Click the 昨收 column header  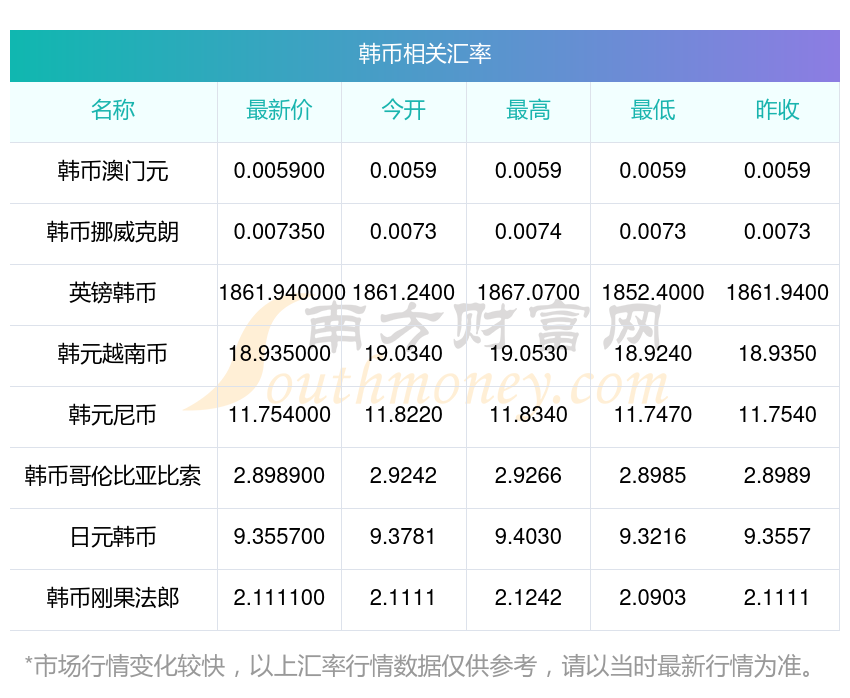777,110
